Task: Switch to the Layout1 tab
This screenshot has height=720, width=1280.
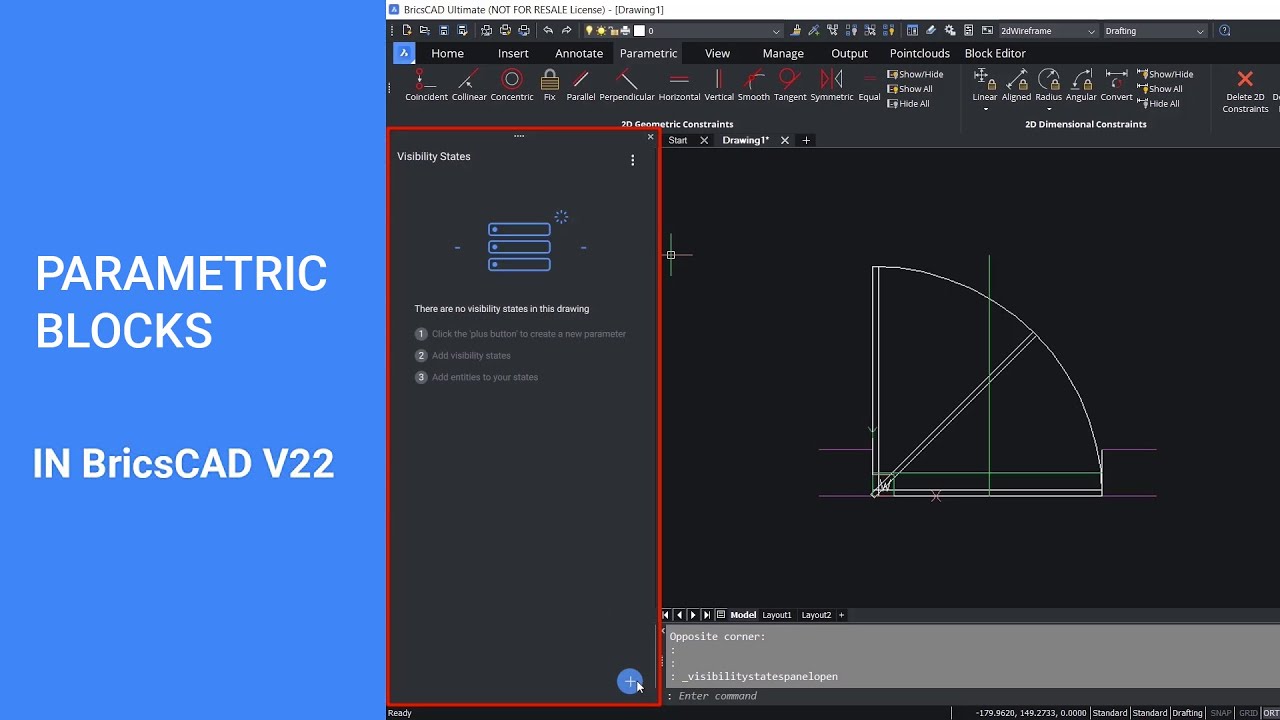Action: point(777,615)
